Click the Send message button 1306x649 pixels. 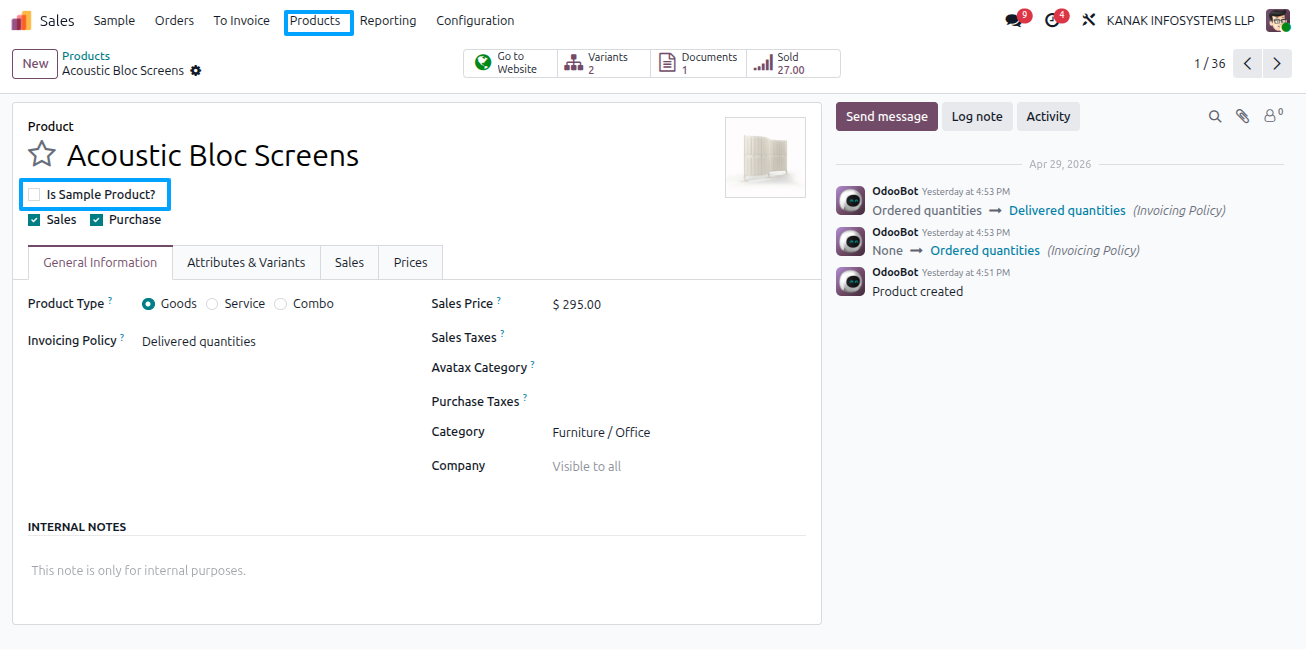pos(887,117)
